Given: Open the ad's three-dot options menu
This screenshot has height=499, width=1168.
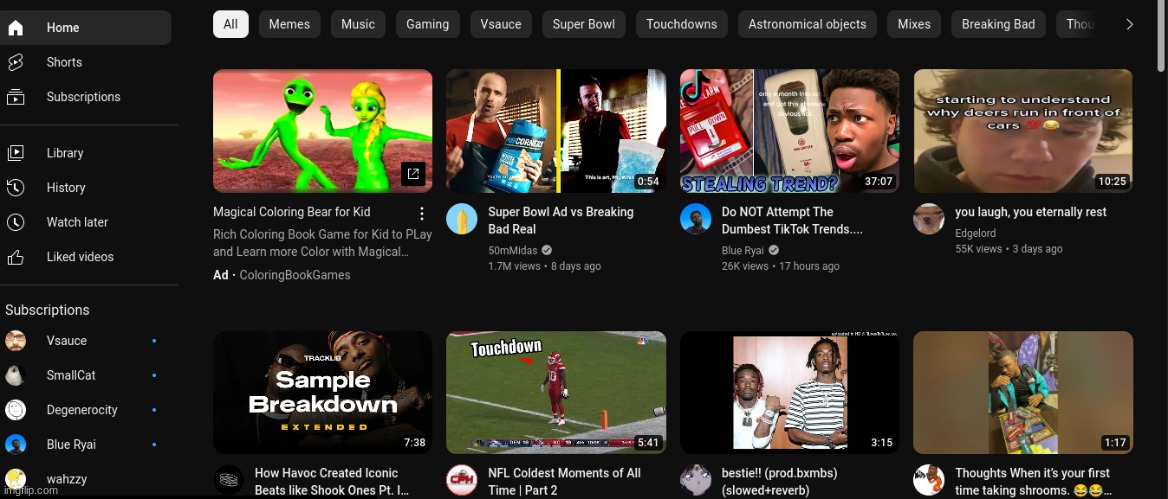Looking at the screenshot, I should [x=422, y=214].
